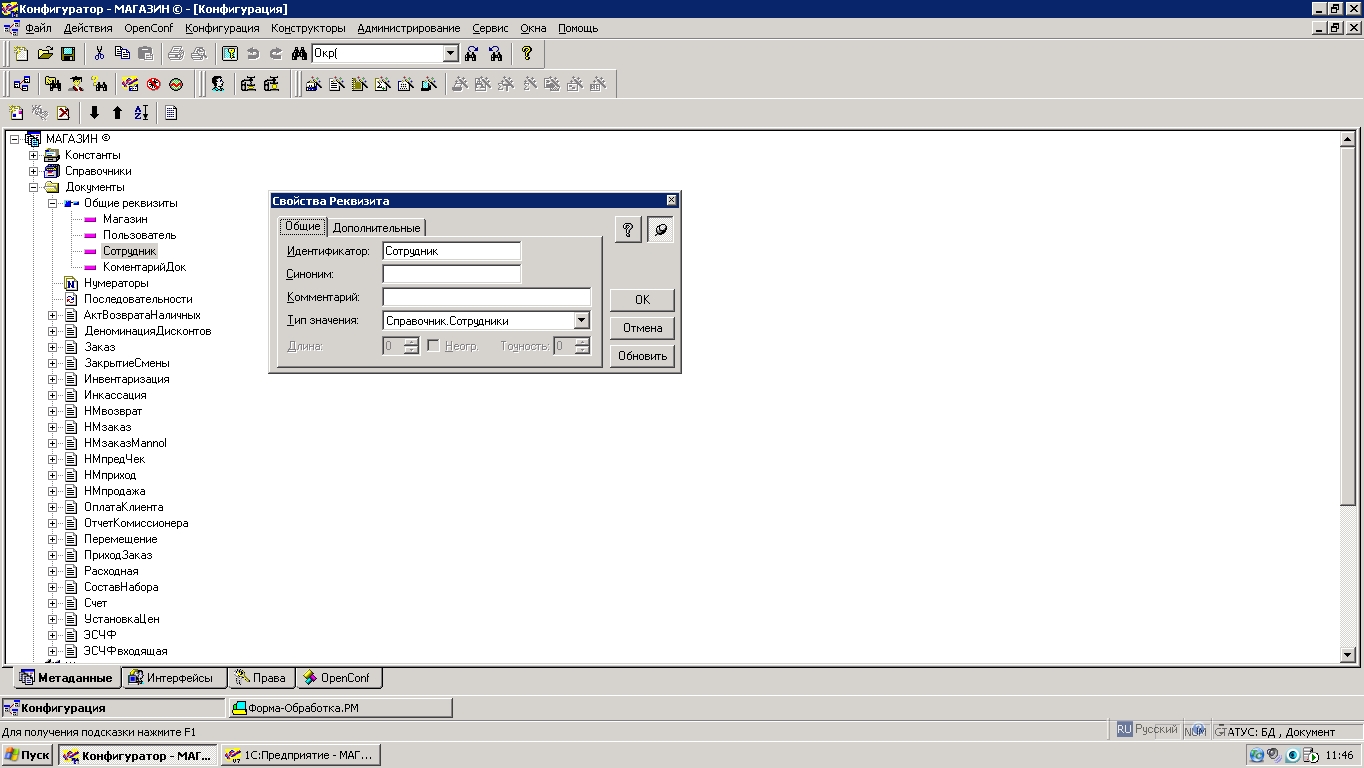Click the syntax helper key icon

pyautogui.click(x=230, y=54)
